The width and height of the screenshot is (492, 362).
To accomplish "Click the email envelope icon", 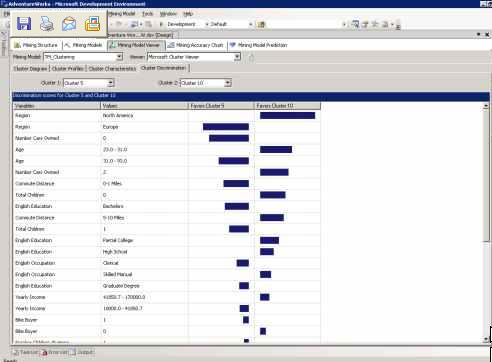I will click(69, 24).
